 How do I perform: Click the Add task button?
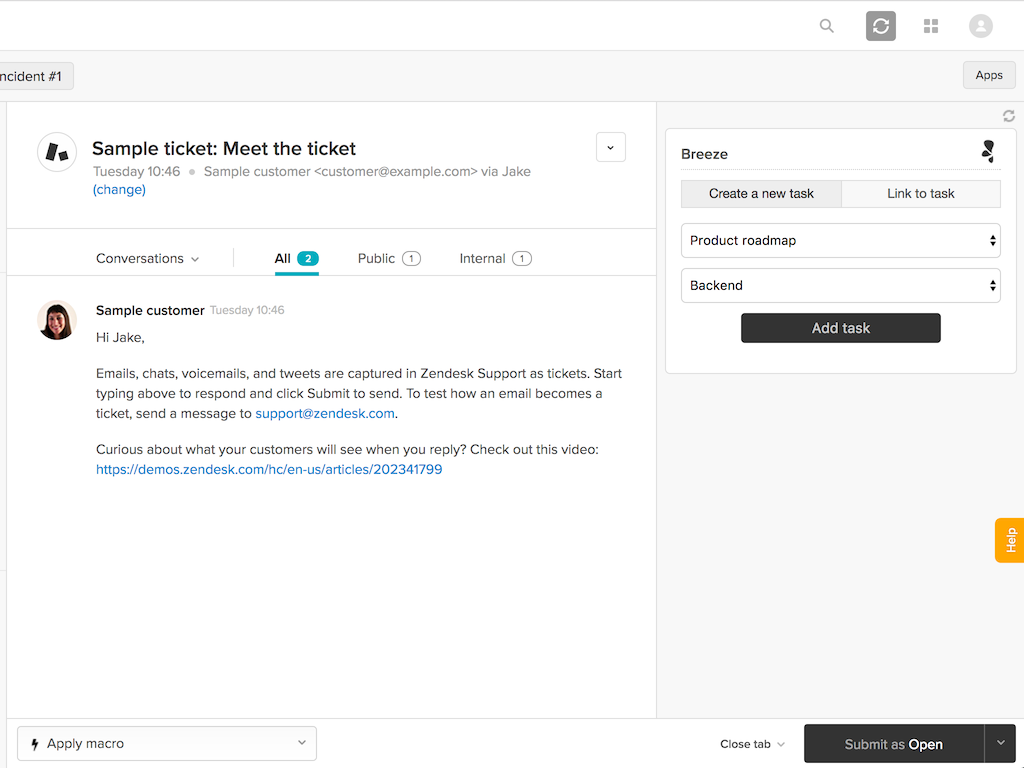coord(840,327)
